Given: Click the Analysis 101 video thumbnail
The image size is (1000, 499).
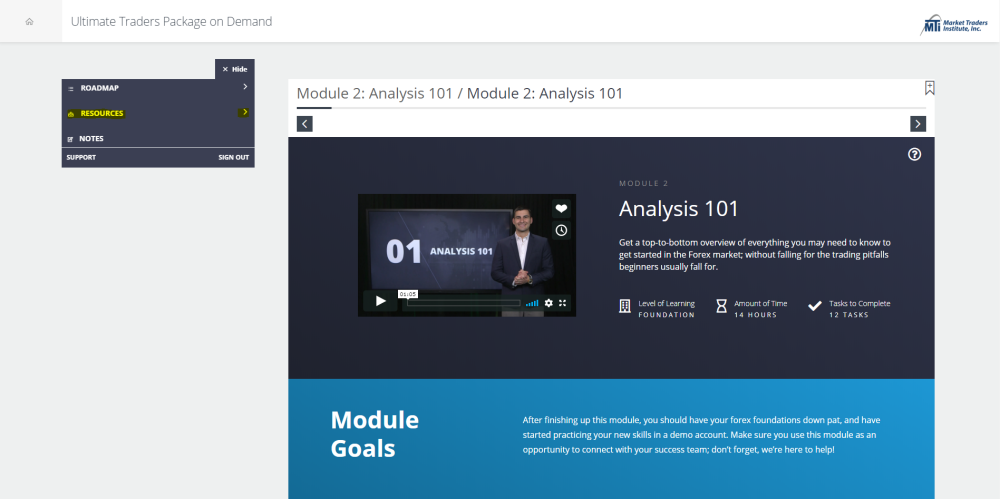Looking at the screenshot, I should pos(467,255).
